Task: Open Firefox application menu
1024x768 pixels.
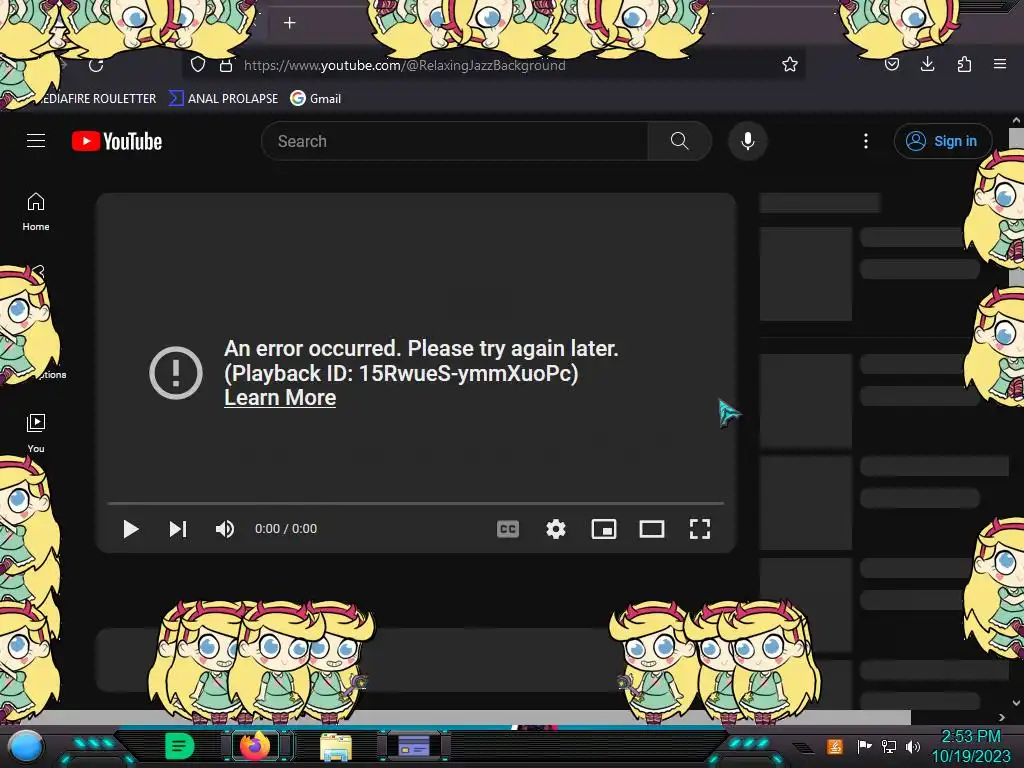Action: (1000, 64)
